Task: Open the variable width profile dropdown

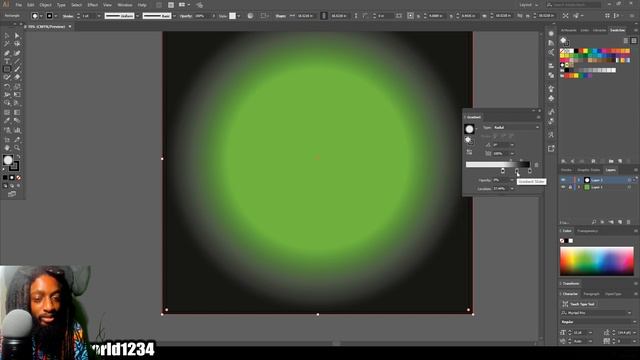Action: pos(138,16)
